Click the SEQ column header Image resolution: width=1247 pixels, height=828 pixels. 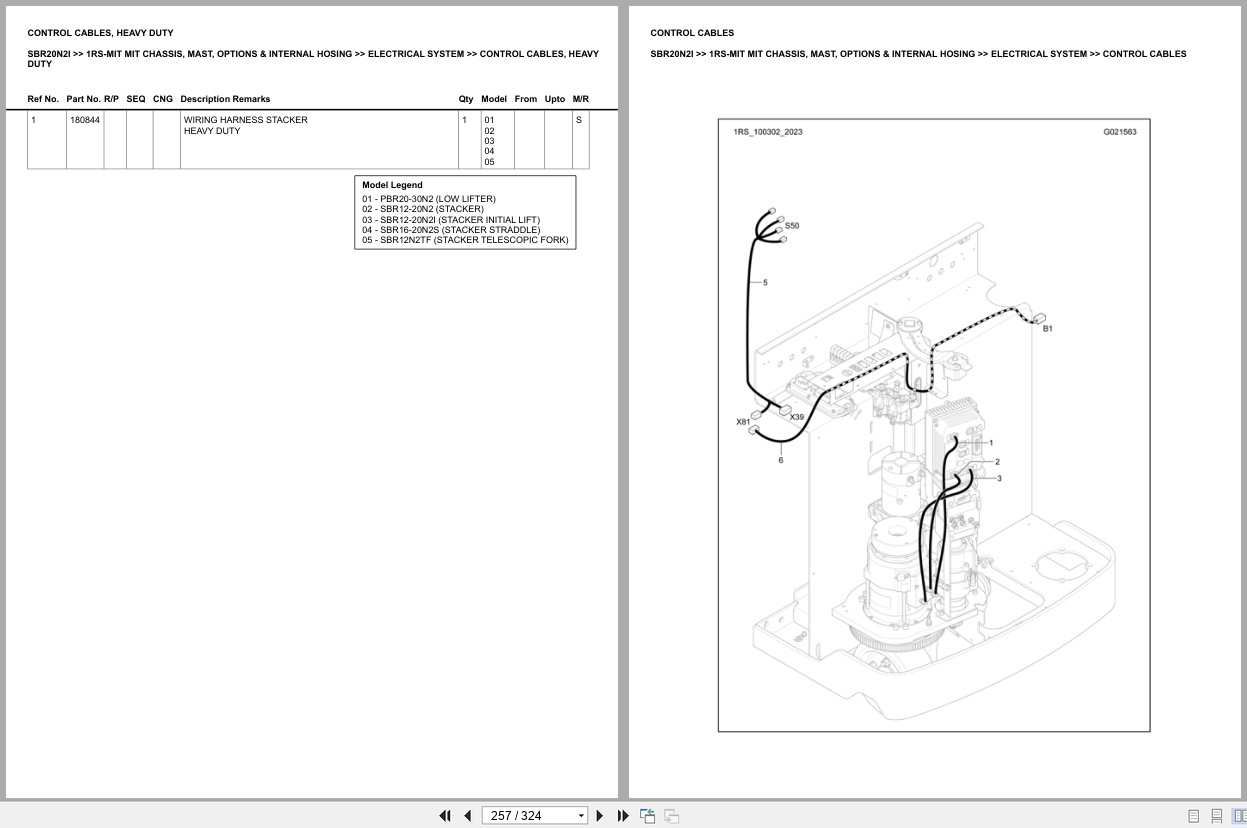(136, 99)
